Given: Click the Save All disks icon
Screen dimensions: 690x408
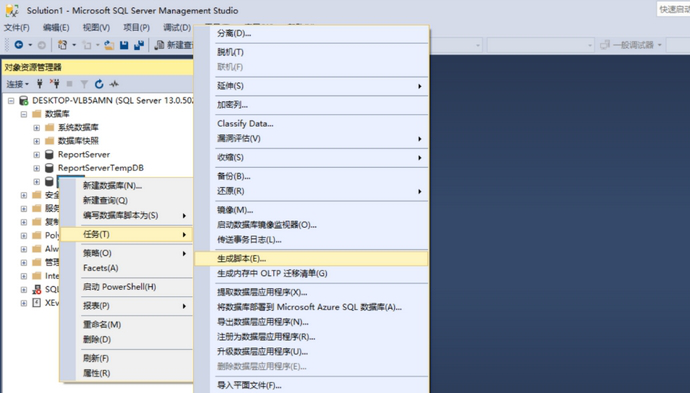Looking at the screenshot, I should [139, 45].
